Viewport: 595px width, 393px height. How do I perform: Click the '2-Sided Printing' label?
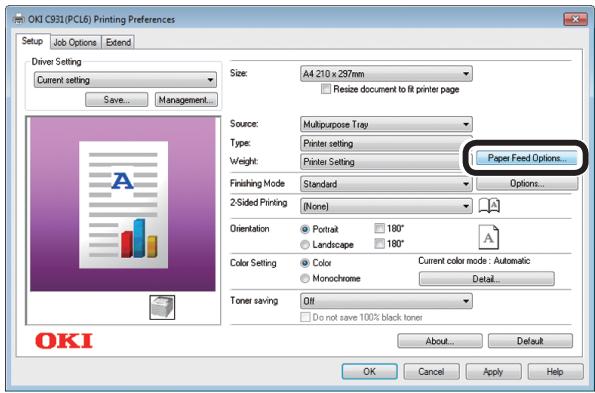tap(259, 203)
